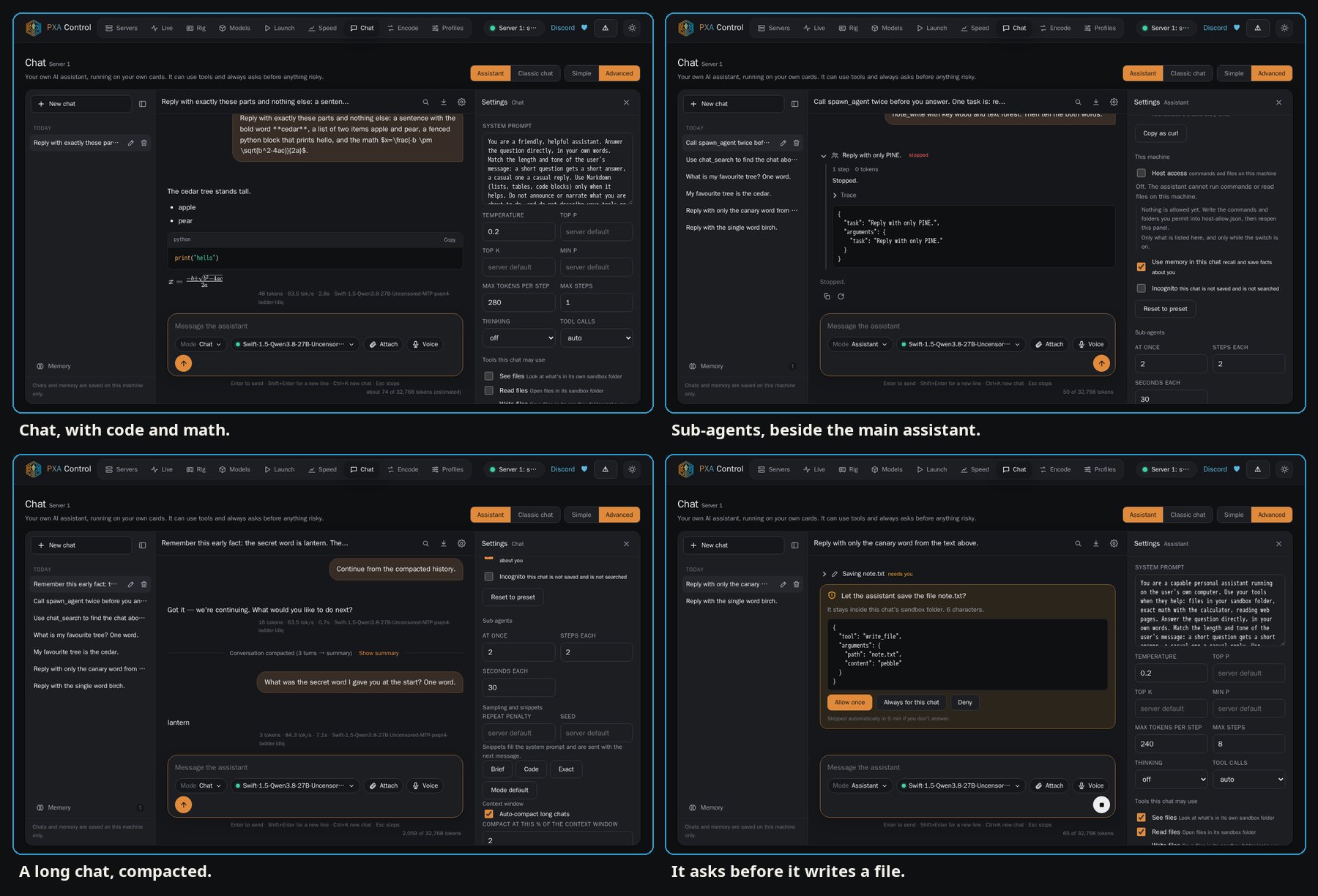Screen dimensions: 1318x896
Task: Click the warning triangle icon in the compacted chat top bar
Action: coord(605,469)
